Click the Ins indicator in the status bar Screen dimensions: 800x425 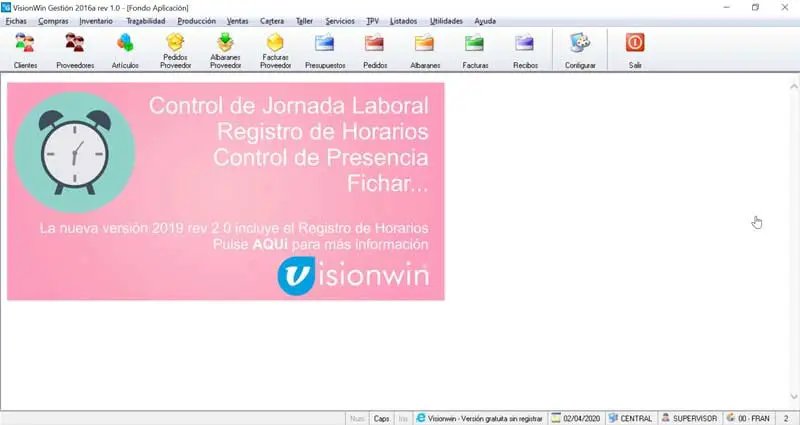(x=403, y=418)
